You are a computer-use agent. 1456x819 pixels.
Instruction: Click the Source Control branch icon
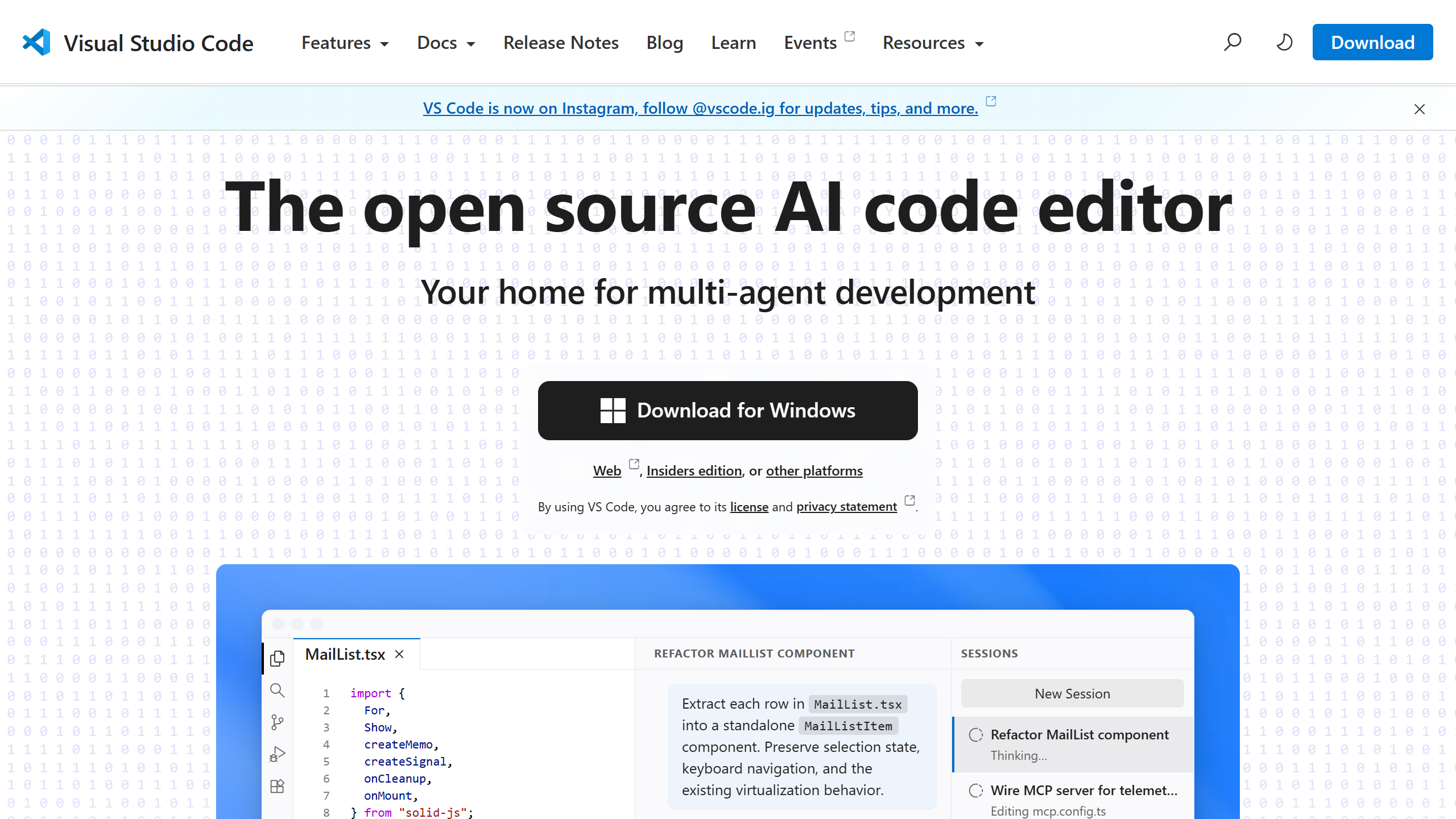click(278, 722)
